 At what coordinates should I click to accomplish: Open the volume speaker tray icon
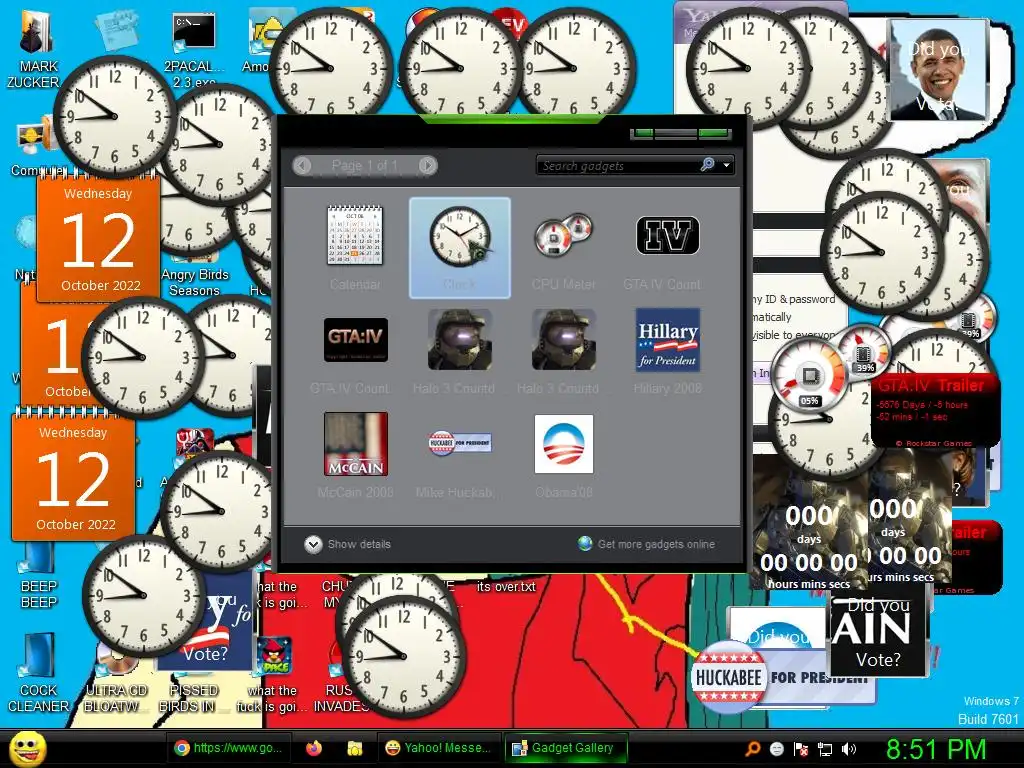(x=848, y=749)
